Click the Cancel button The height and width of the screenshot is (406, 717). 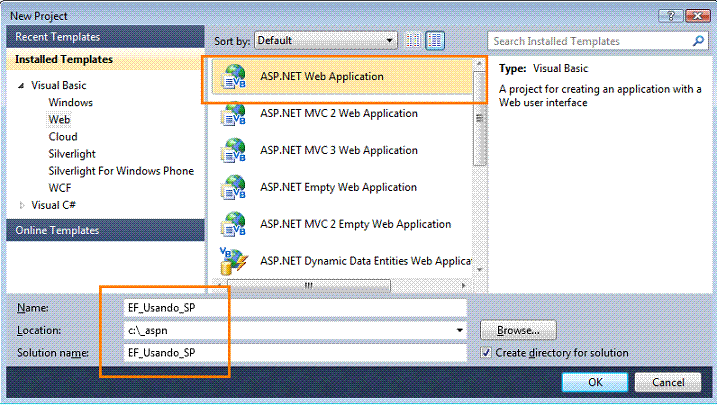(x=668, y=382)
